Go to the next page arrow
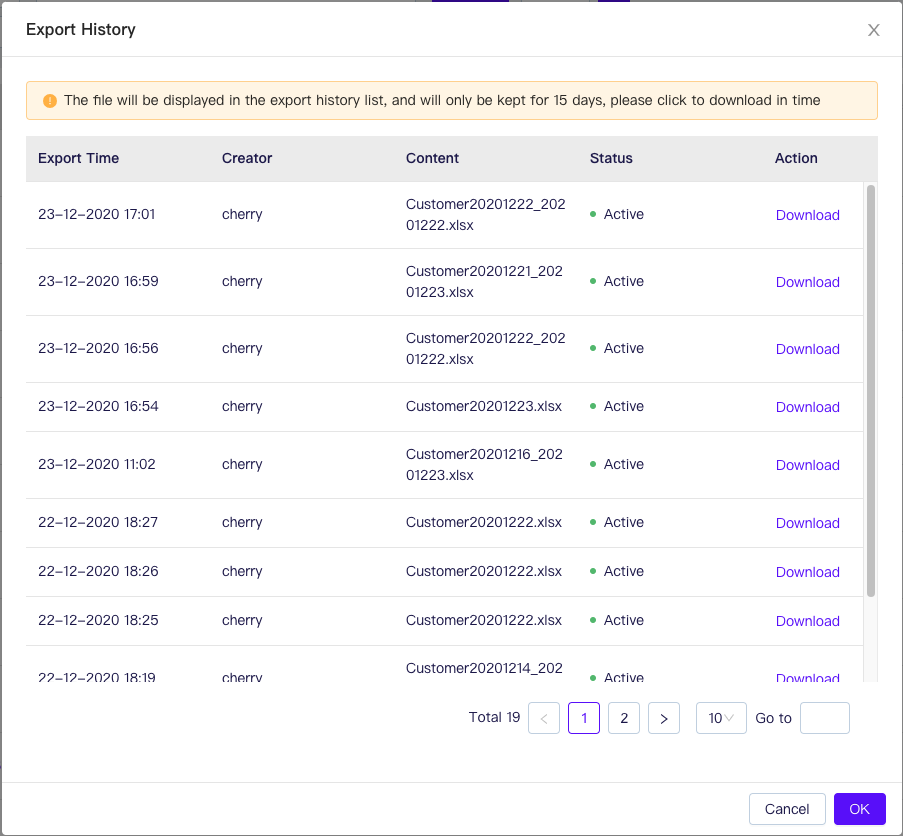 663,718
